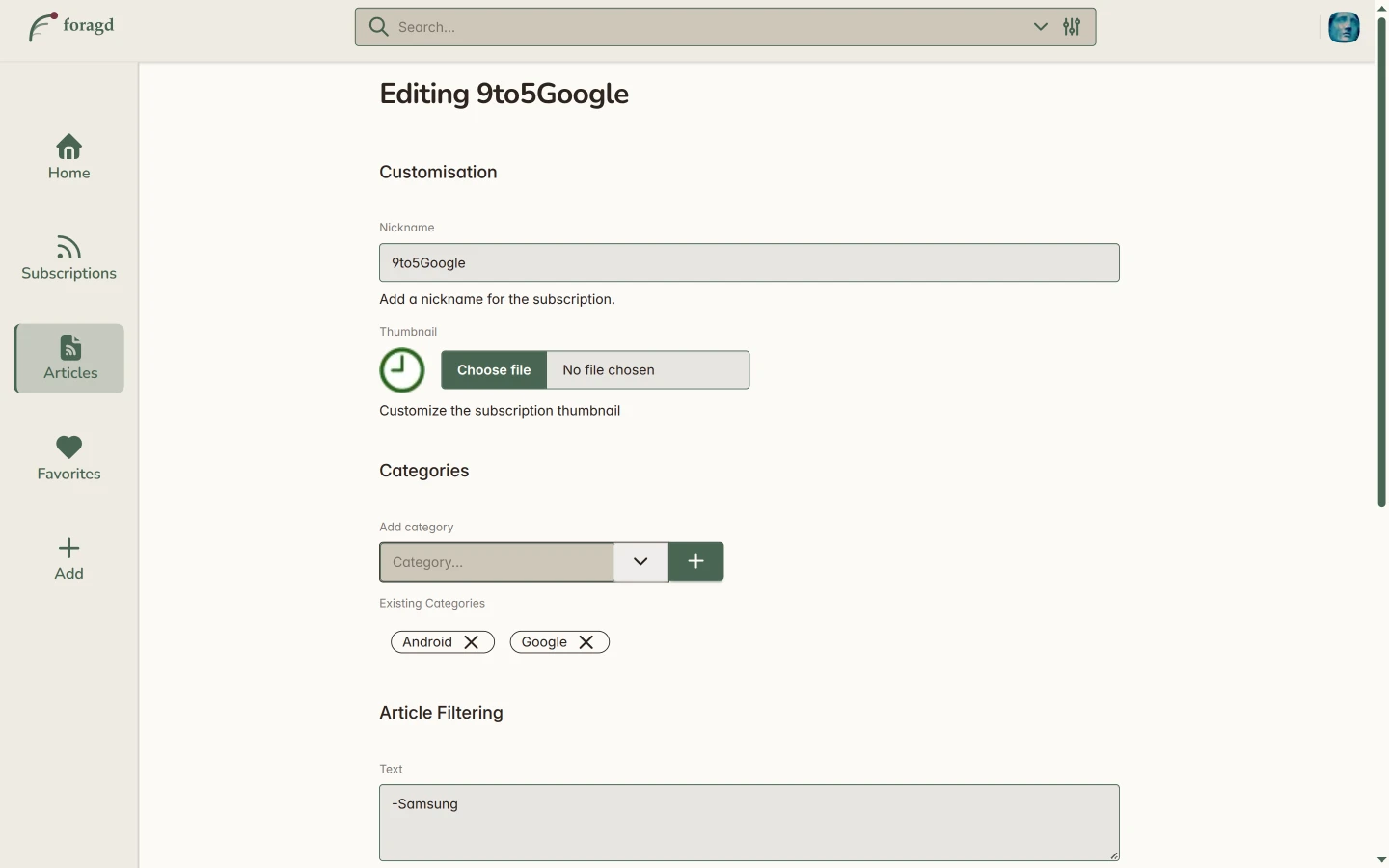Open Favorites in the sidebar
The image size is (1389, 868).
pyautogui.click(x=68, y=458)
